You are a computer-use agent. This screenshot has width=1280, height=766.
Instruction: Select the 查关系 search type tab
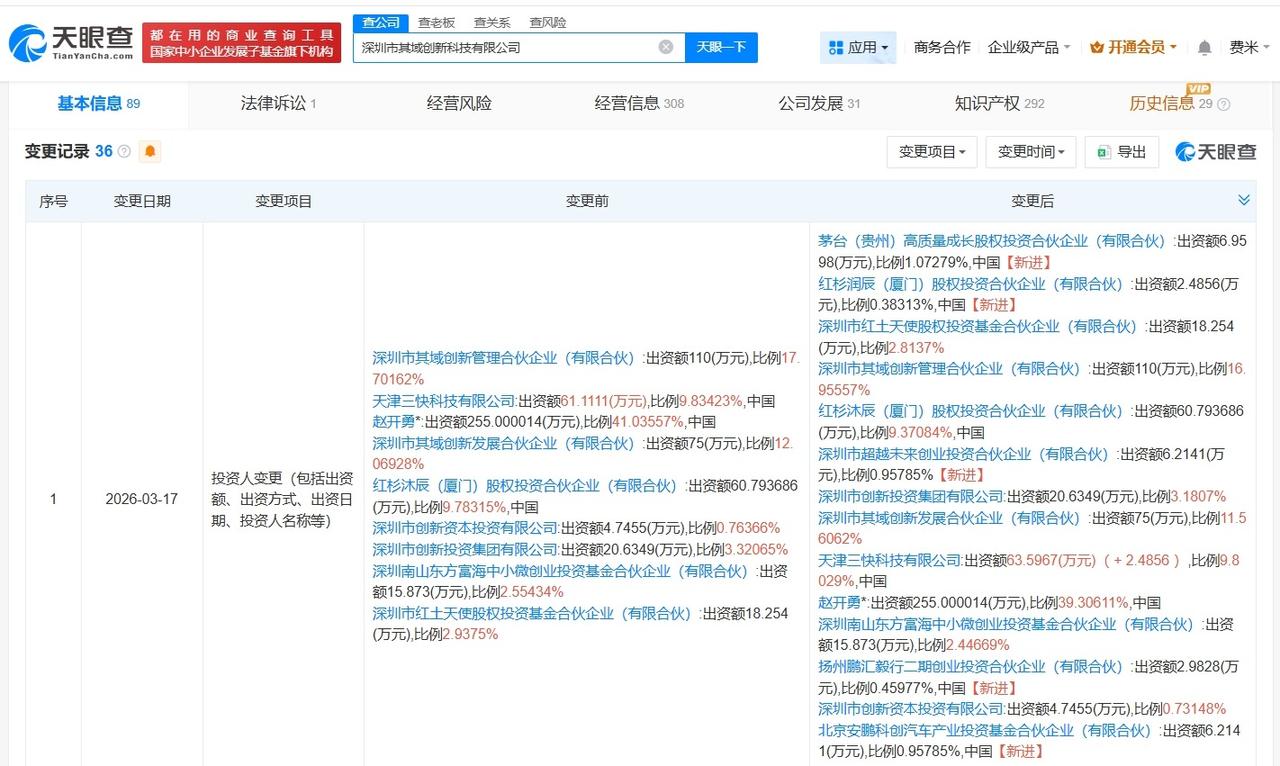pyautogui.click(x=492, y=22)
